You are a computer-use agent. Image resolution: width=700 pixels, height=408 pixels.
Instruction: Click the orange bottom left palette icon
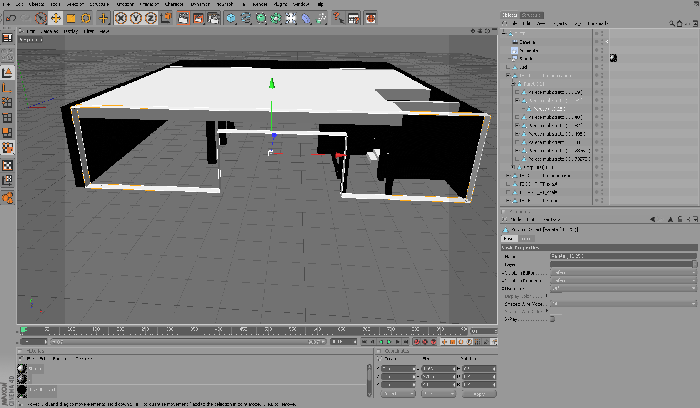(x=8, y=197)
